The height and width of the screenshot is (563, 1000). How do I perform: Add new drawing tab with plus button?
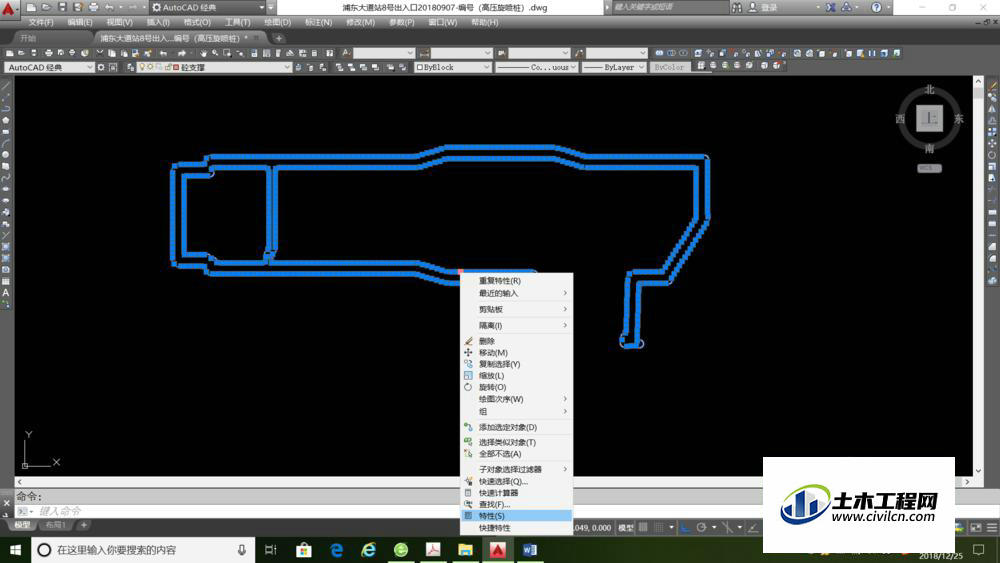(279, 38)
